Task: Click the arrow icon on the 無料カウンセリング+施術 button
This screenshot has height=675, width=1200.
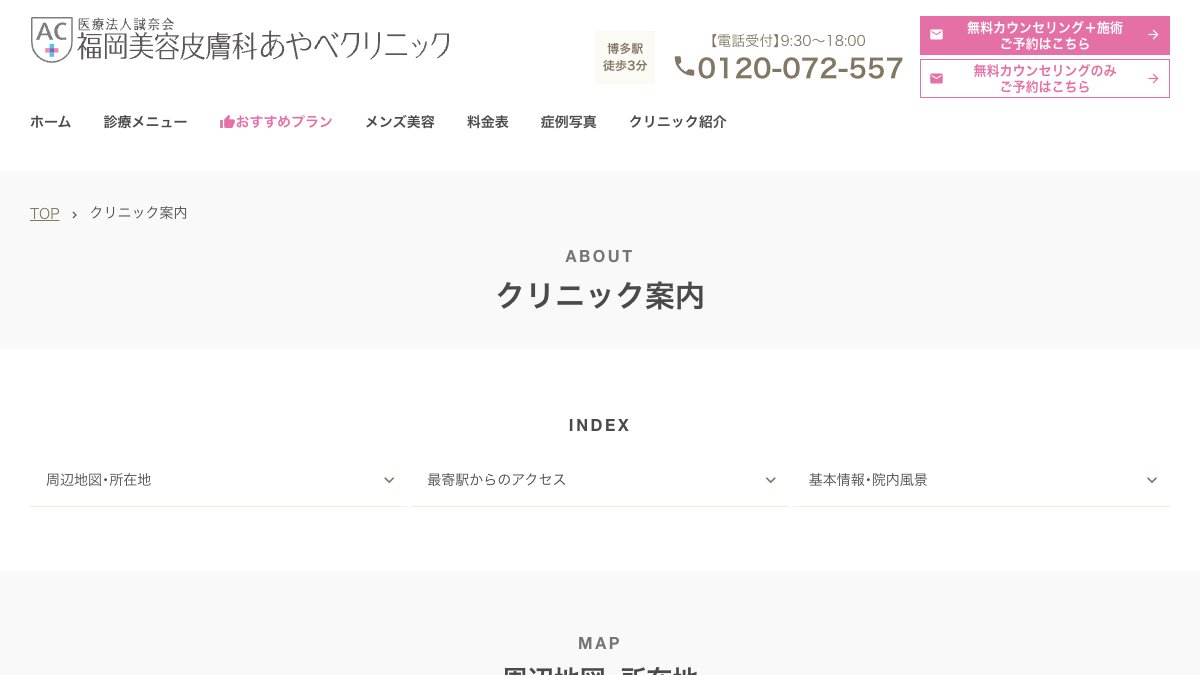Action: click(1153, 35)
